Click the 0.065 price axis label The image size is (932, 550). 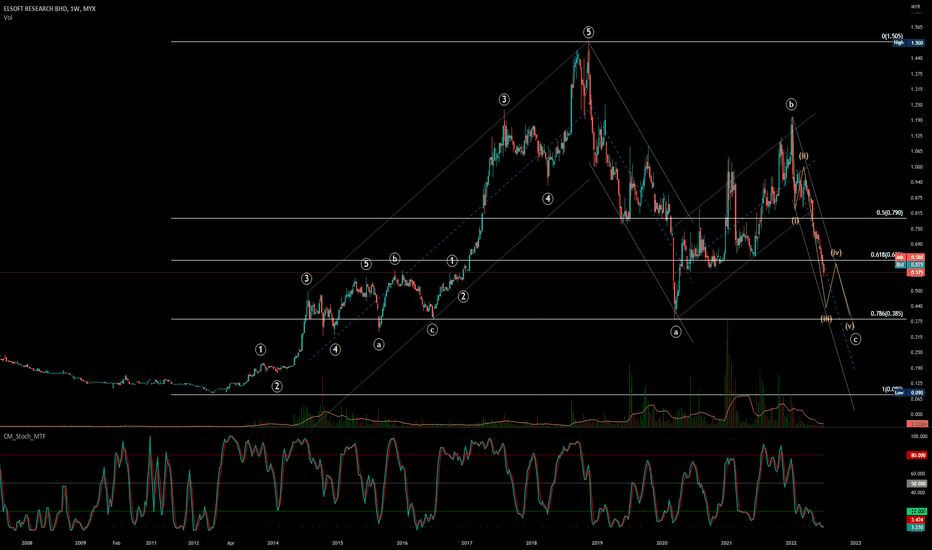[917, 402]
